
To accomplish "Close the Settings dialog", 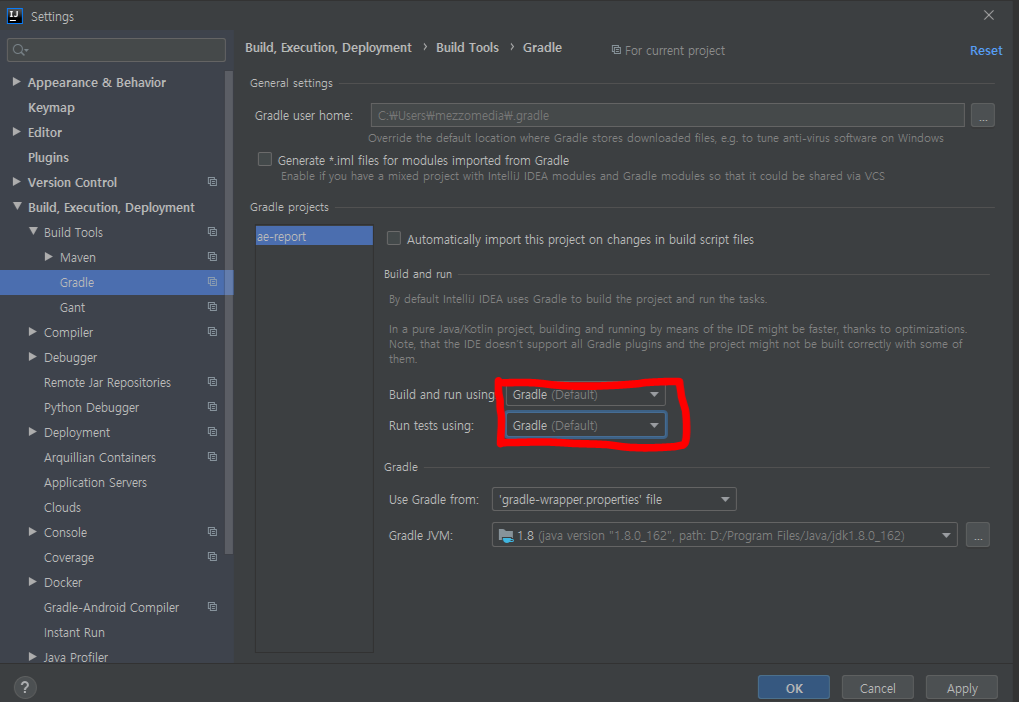I will click(988, 15).
